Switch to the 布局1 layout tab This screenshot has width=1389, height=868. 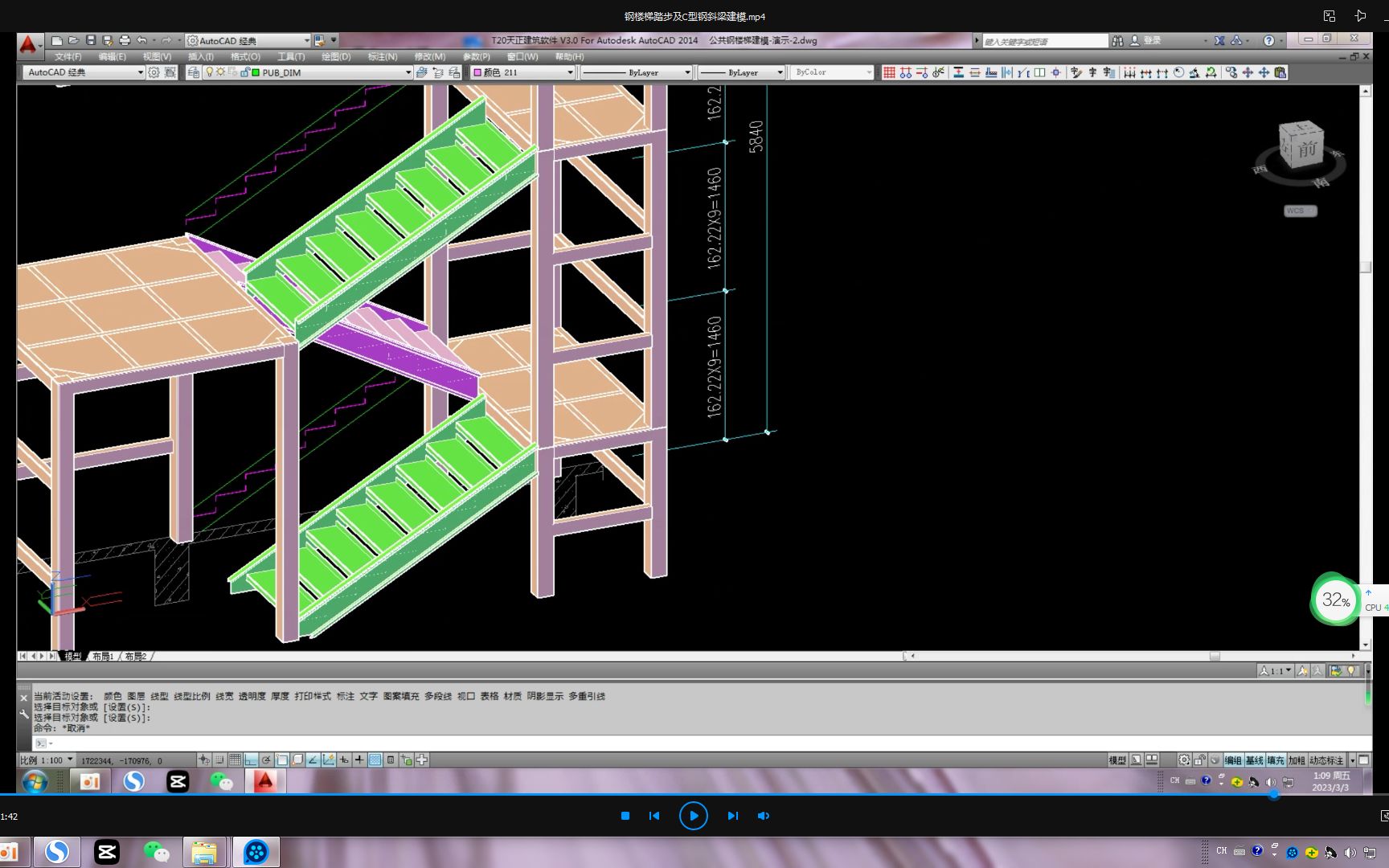103,657
